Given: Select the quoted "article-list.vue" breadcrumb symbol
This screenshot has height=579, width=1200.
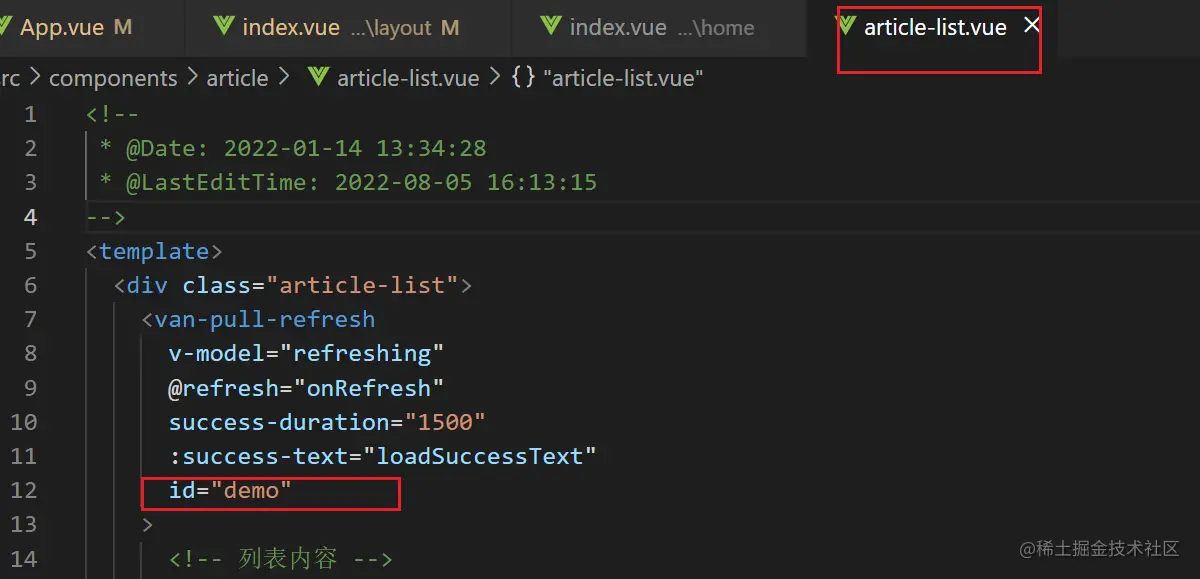Looking at the screenshot, I should pos(623,78).
